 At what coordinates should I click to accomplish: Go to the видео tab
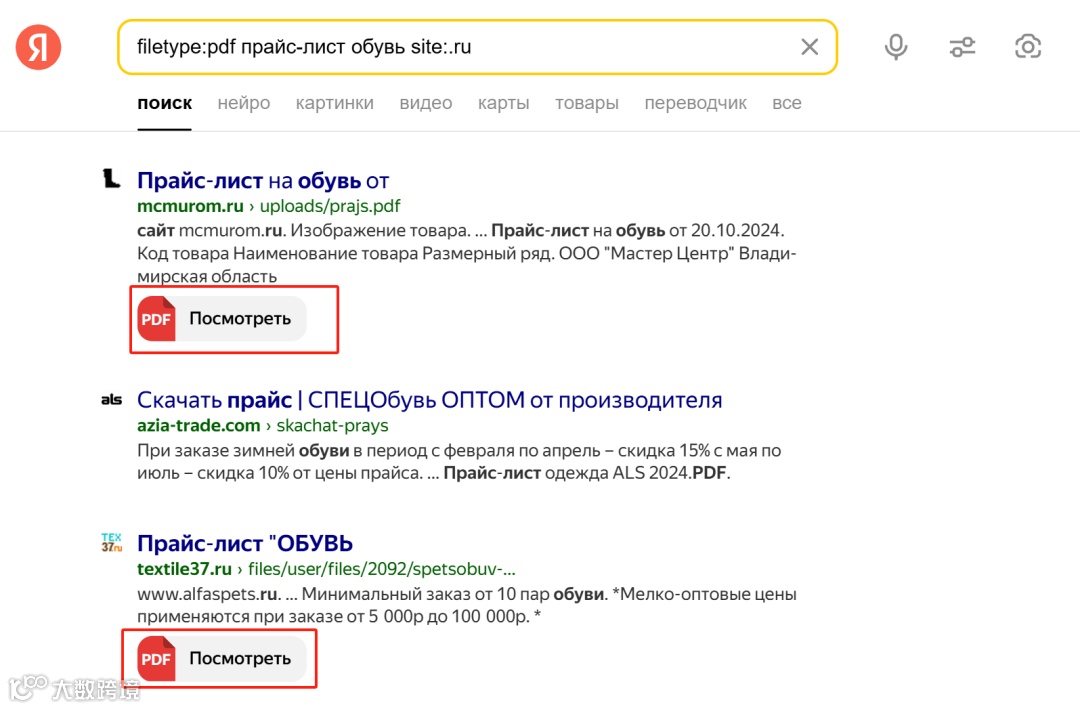click(425, 103)
